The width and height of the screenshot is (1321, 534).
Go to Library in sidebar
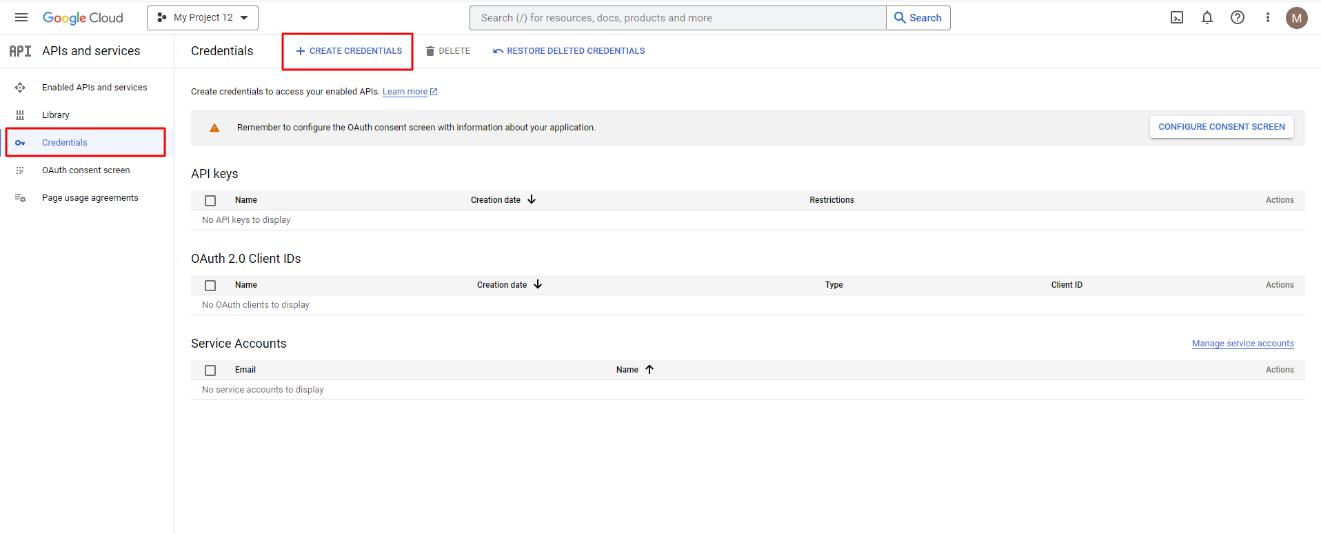tap(56, 115)
